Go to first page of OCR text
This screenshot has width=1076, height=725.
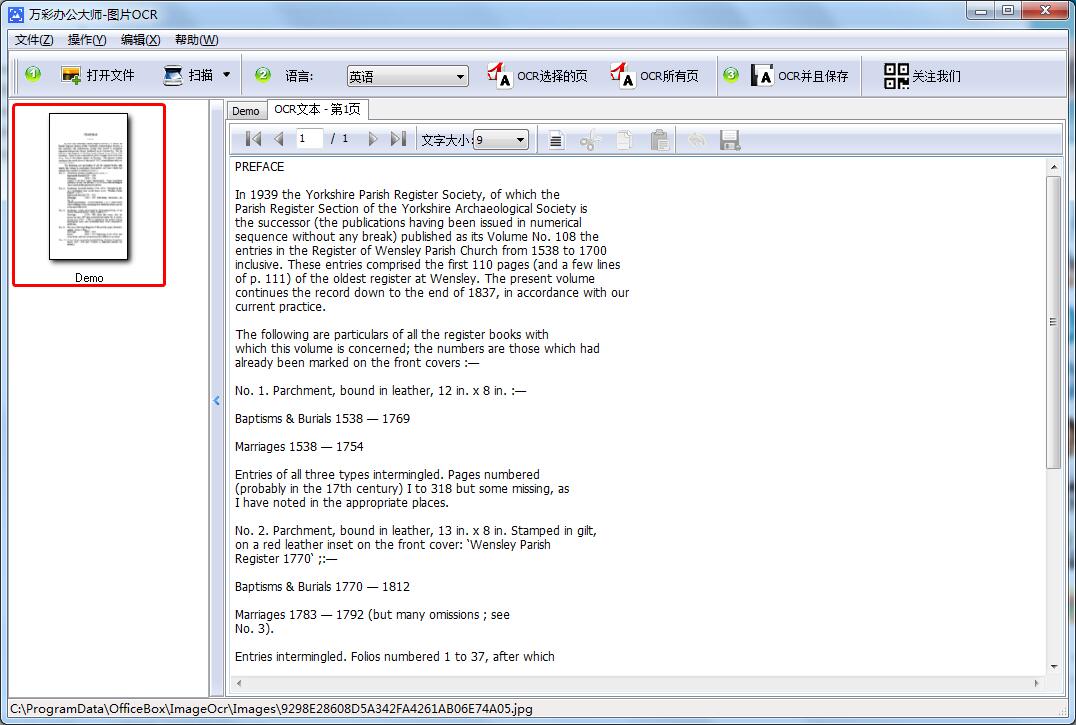pos(253,140)
